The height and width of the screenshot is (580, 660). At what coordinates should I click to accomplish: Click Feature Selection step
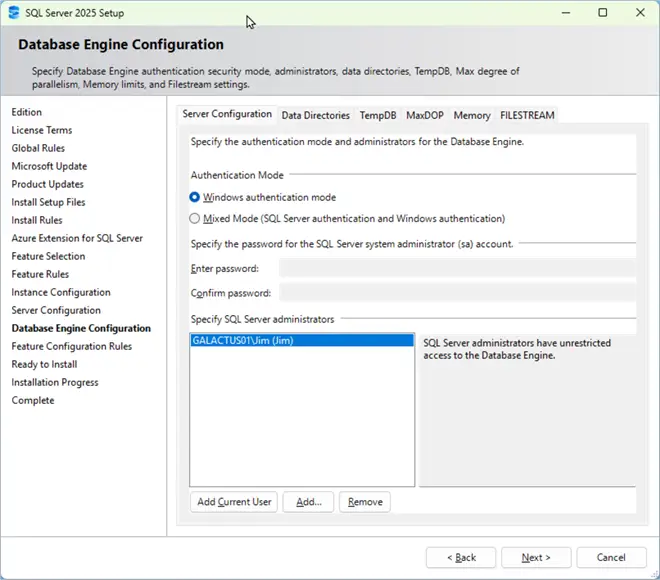pyautogui.click(x=48, y=256)
